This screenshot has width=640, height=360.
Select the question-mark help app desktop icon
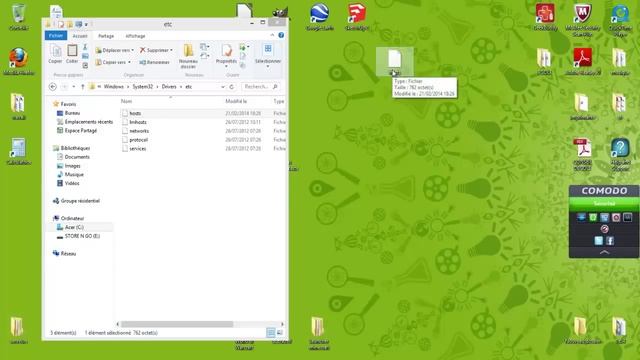(x=620, y=154)
